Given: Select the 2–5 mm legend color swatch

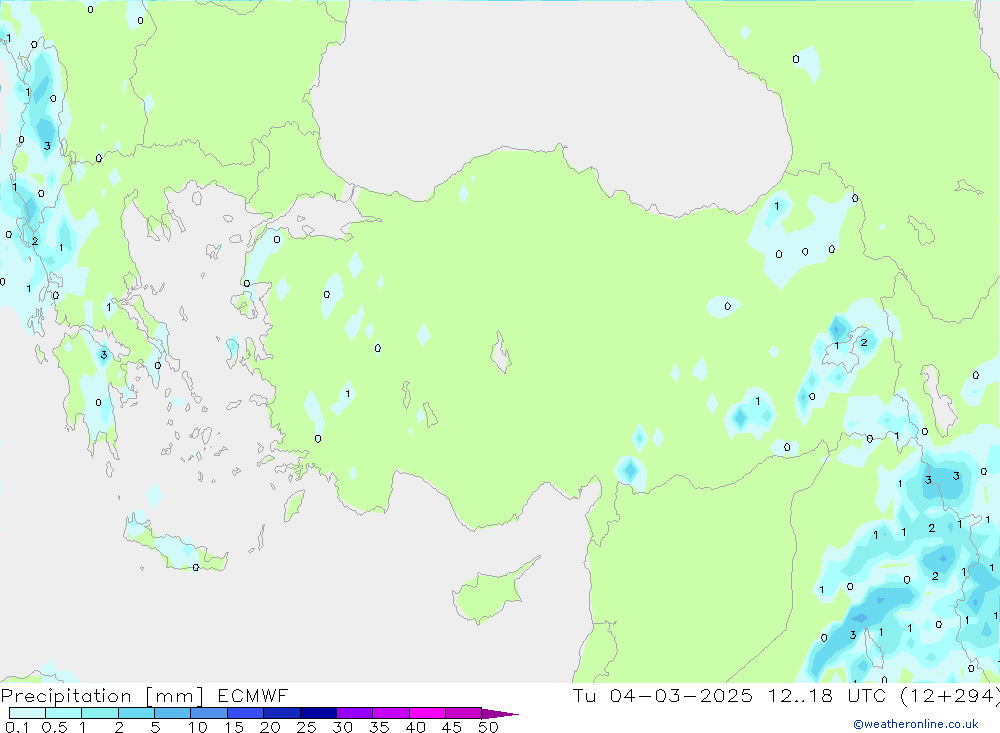Looking at the screenshot, I should (x=136, y=713).
